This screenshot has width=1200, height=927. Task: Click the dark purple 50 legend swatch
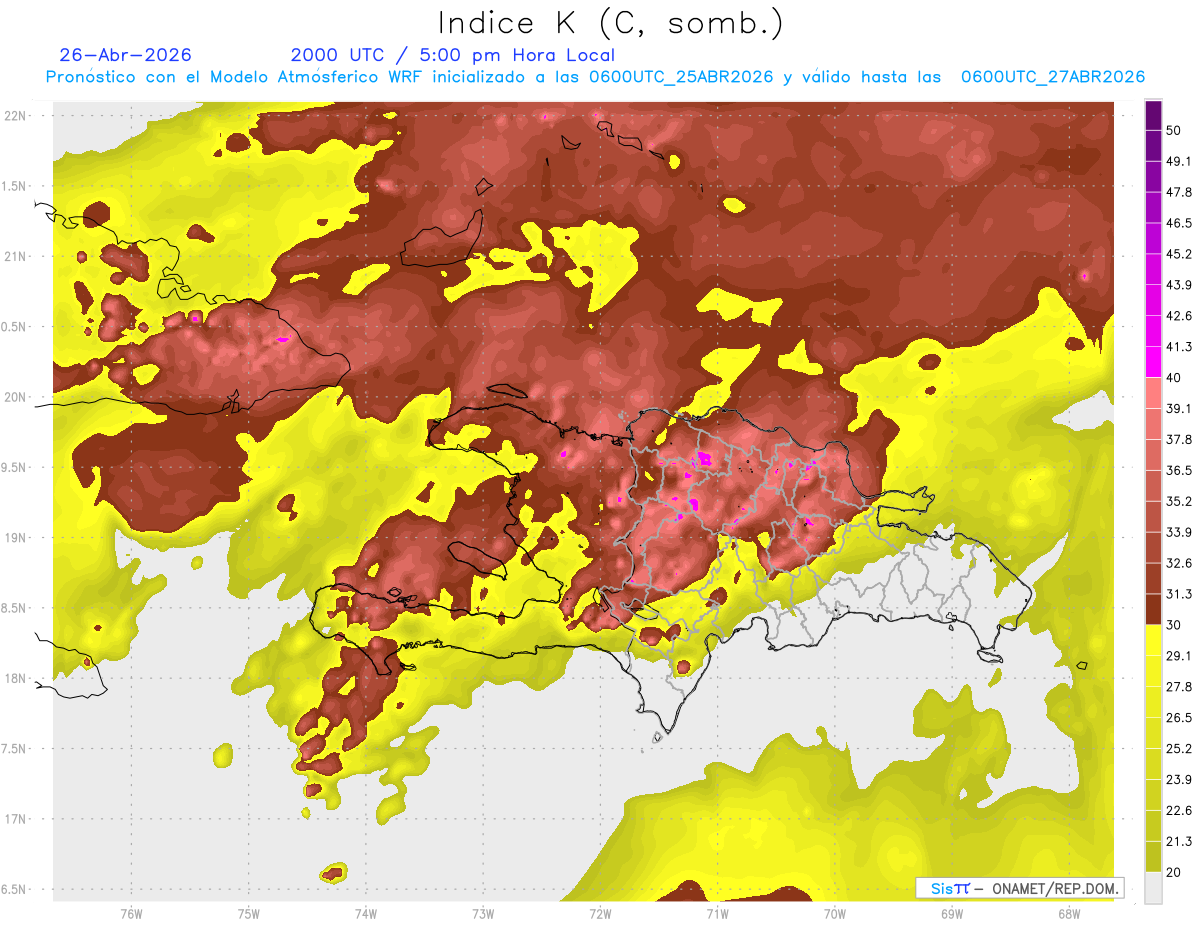click(1153, 117)
